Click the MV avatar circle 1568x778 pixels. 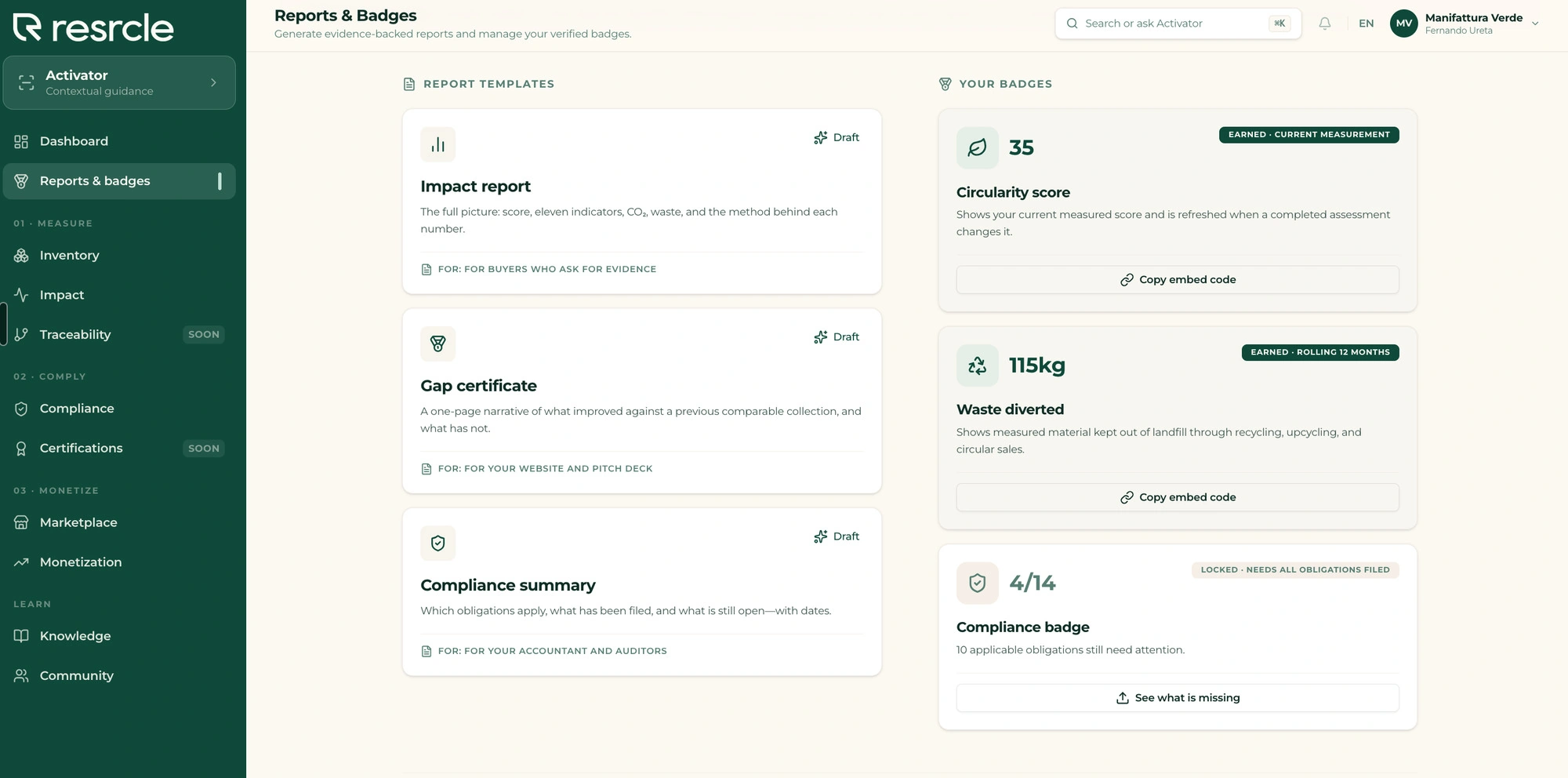pyautogui.click(x=1403, y=24)
